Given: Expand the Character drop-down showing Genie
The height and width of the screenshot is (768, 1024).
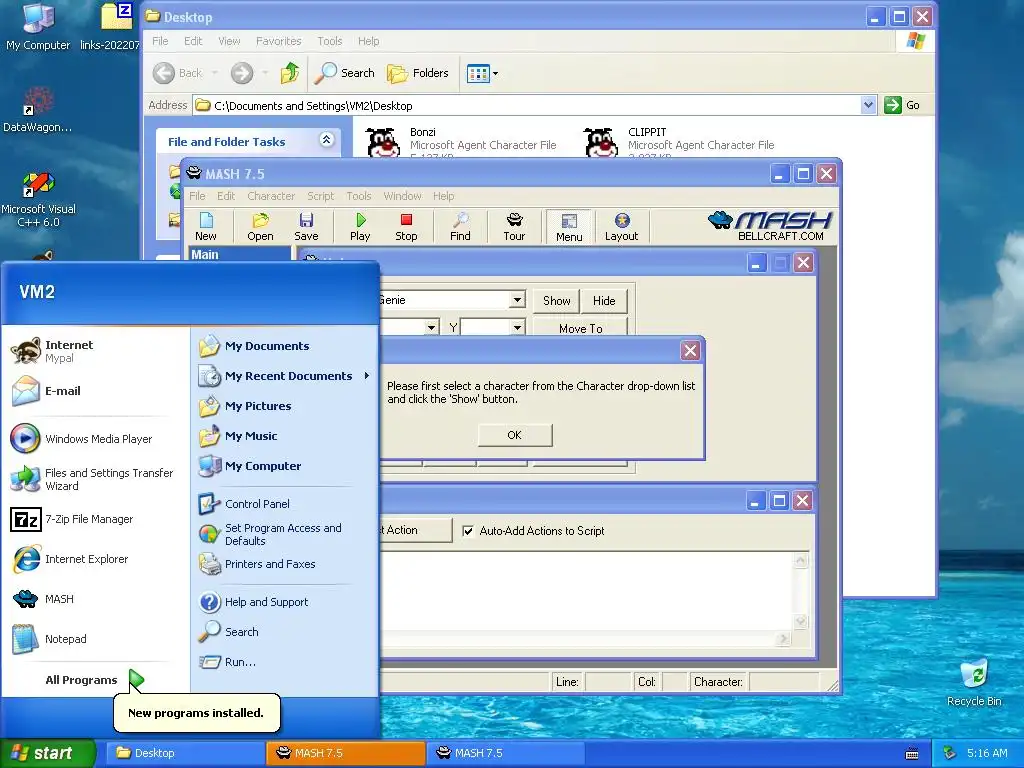Looking at the screenshot, I should click(x=517, y=300).
